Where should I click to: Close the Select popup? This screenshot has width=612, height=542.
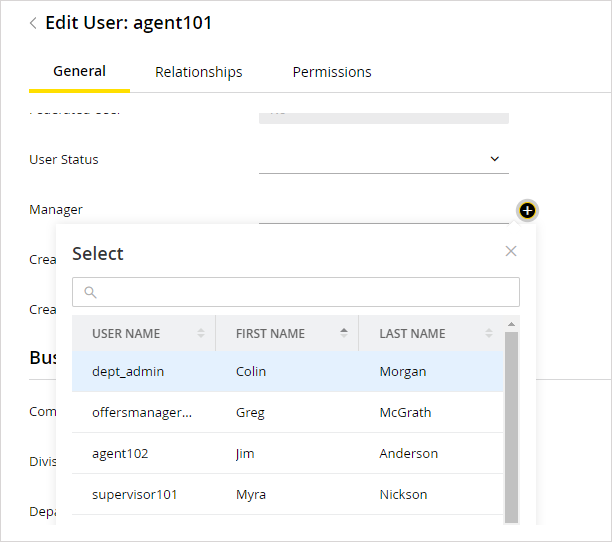[x=511, y=251]
